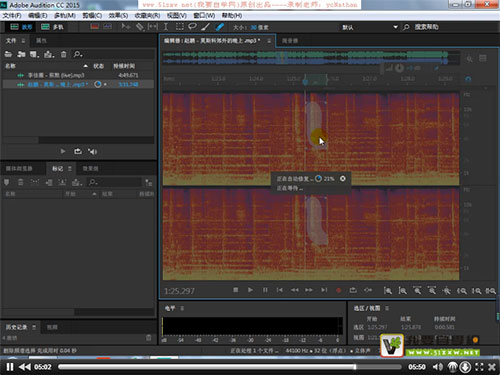Click the Import File icon

(22, 54)
